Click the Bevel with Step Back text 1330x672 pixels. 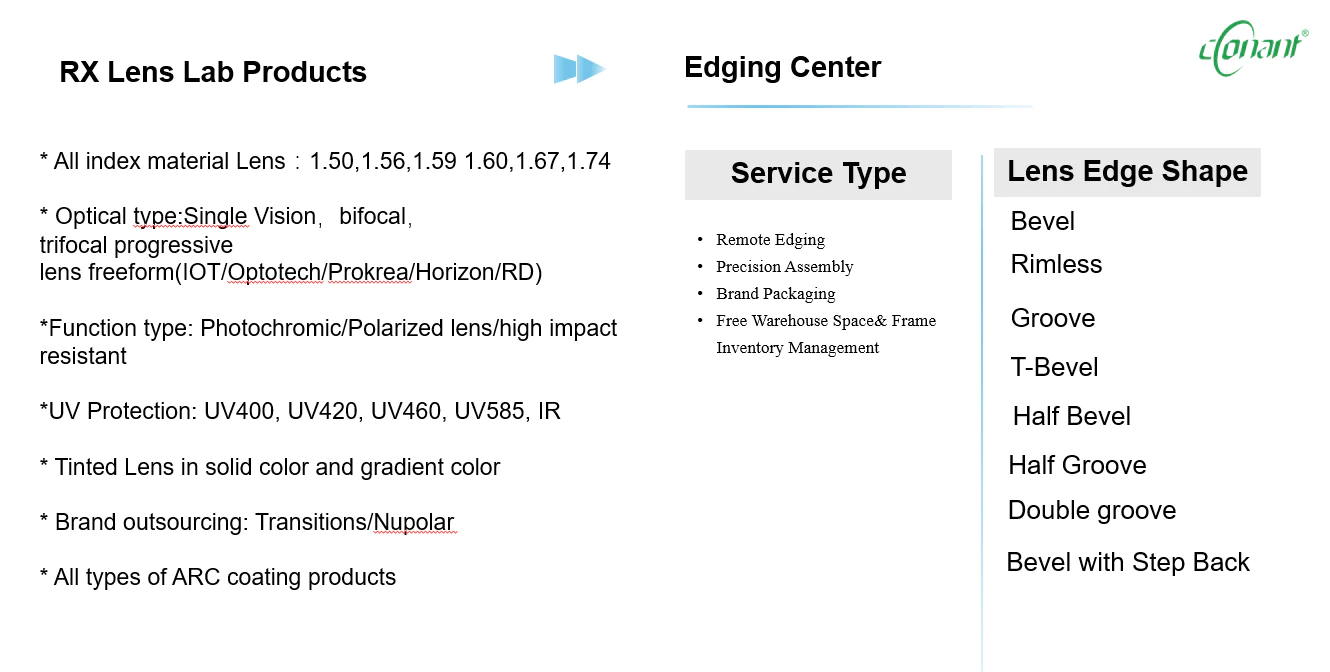[x=1128, y=562]
